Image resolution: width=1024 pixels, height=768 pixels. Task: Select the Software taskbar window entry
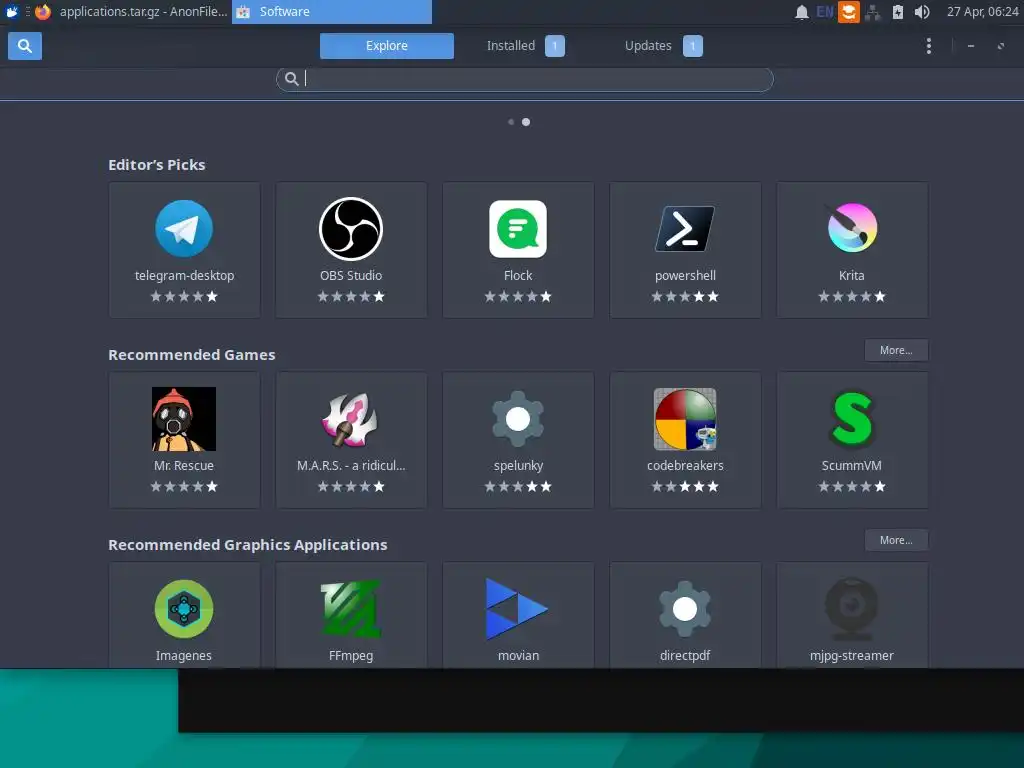pyautogui.click(x=332, y=12)
